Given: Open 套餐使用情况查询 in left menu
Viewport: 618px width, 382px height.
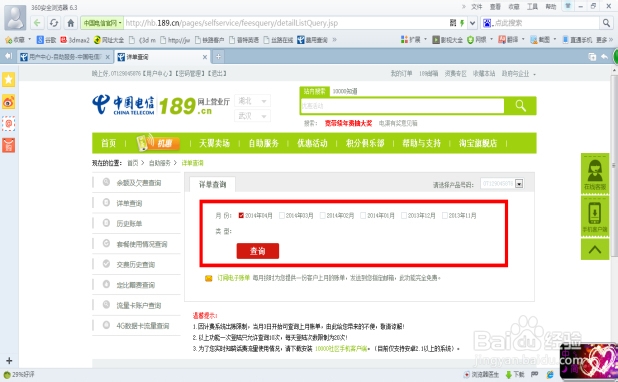Looking at the screenshot, I should coord(141,244).
